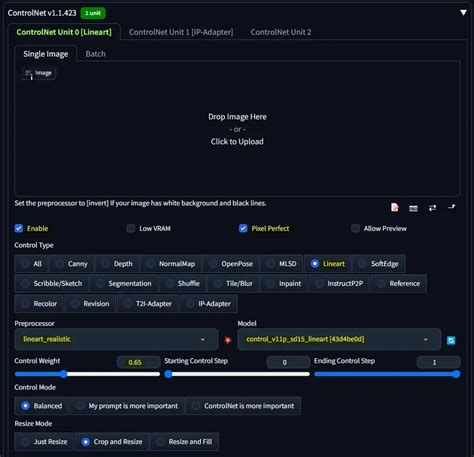Click the webcam capture icon
Image resolution: width=474 pixels, height=457 pixels.
[413, 208]
